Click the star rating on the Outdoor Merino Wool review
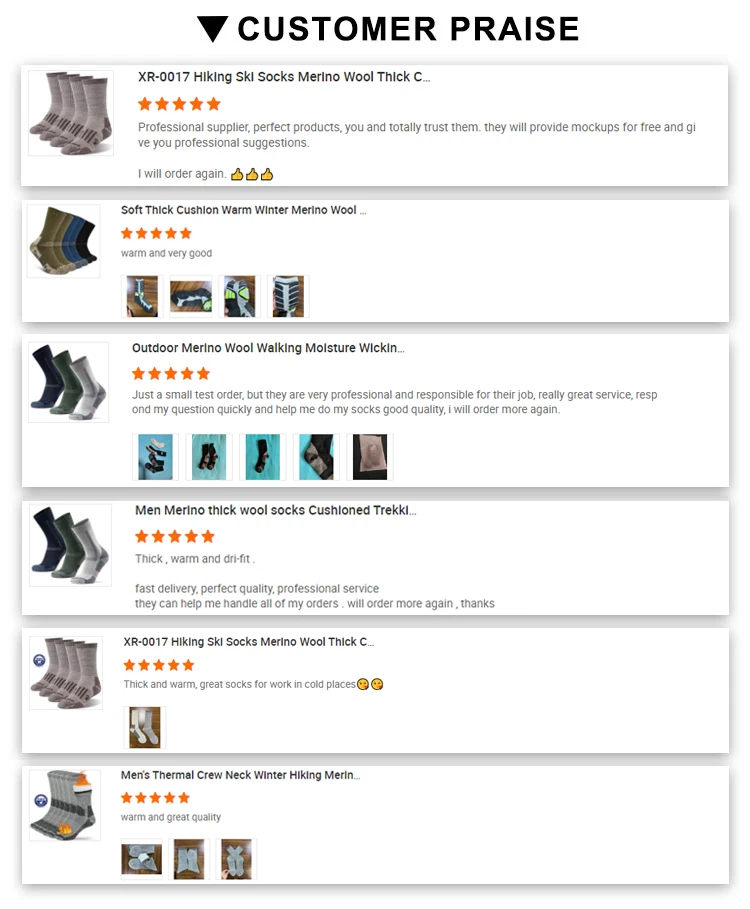Image resolution: width=750 pixels, height=909 pixels. [x=170, y=374]
